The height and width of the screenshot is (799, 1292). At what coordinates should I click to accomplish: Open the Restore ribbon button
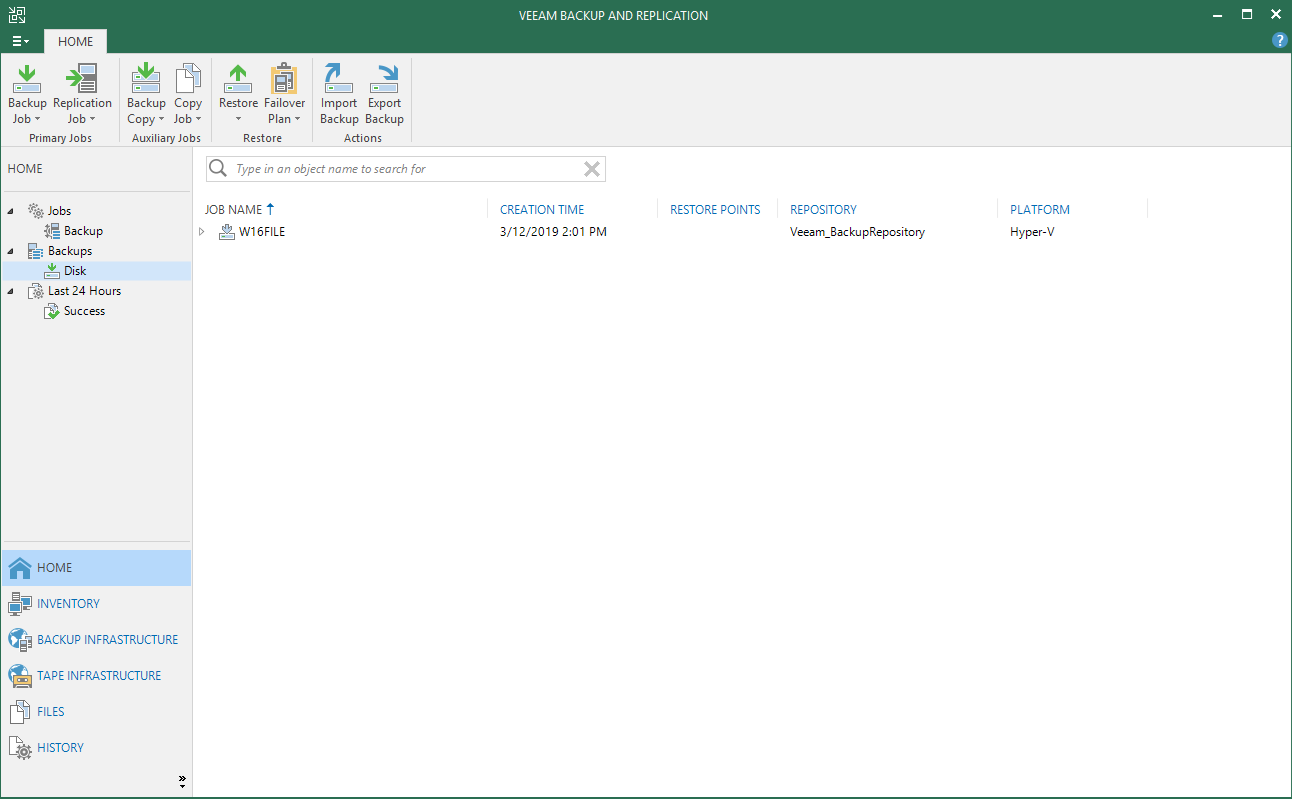coord(238,95)
